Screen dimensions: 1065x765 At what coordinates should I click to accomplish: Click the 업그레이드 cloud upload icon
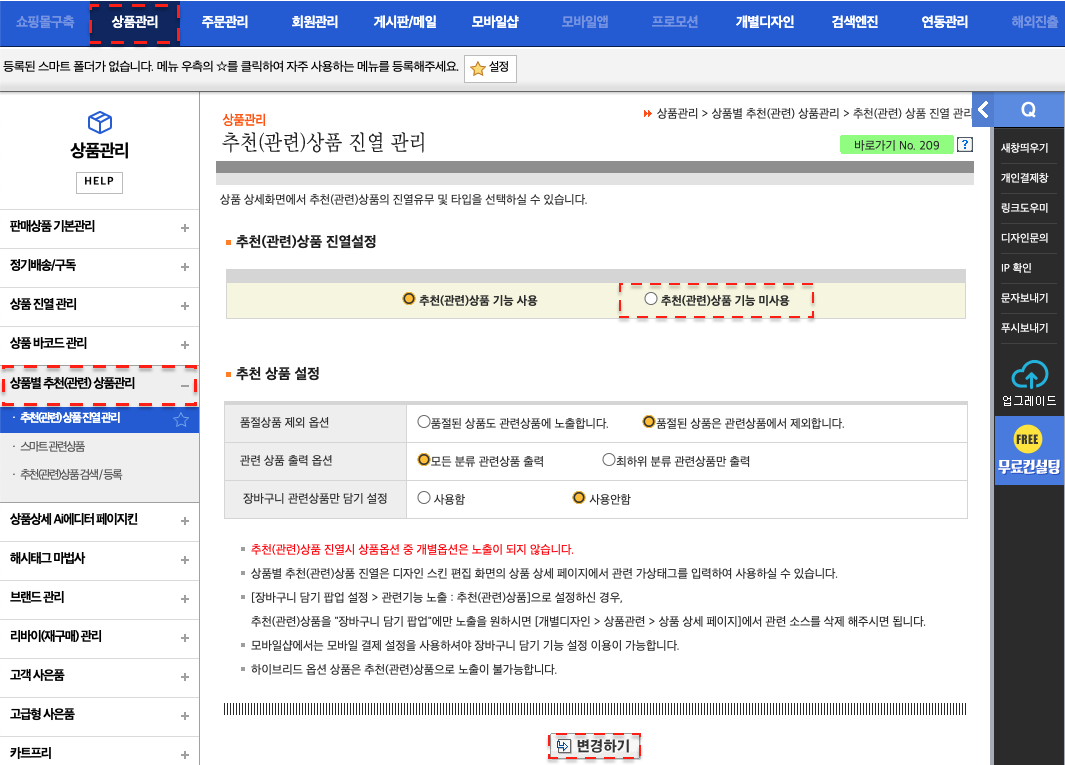(x=1029, y=376)
